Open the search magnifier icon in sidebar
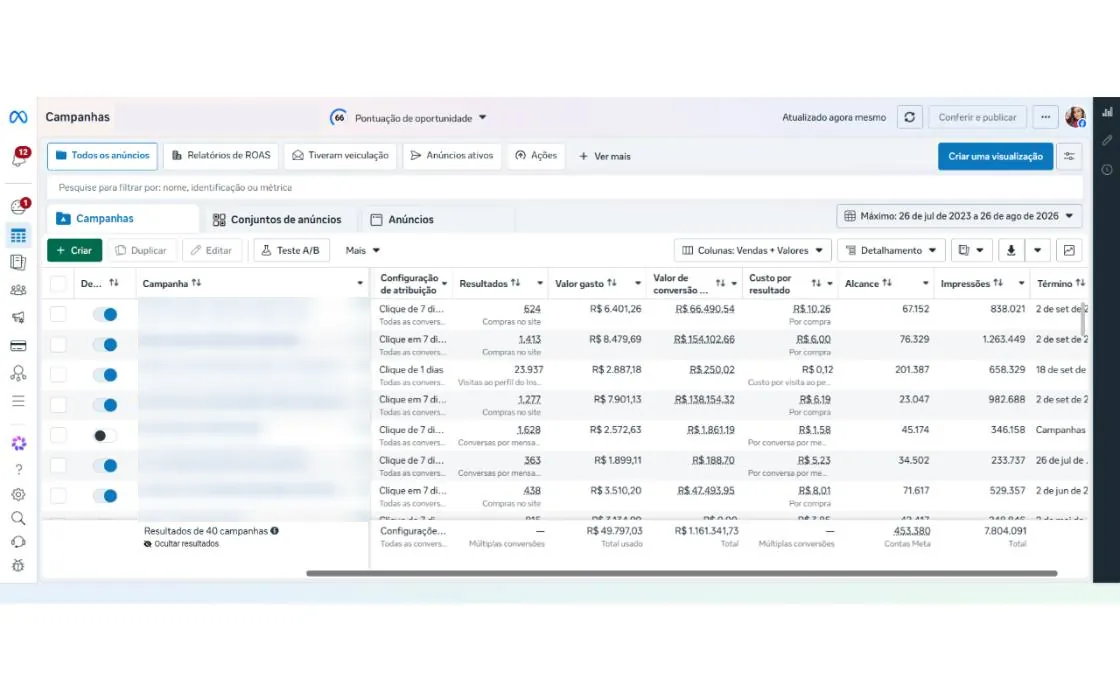Image resolution: width=1120 pixels, height=700 pixels. coord(19,518)
